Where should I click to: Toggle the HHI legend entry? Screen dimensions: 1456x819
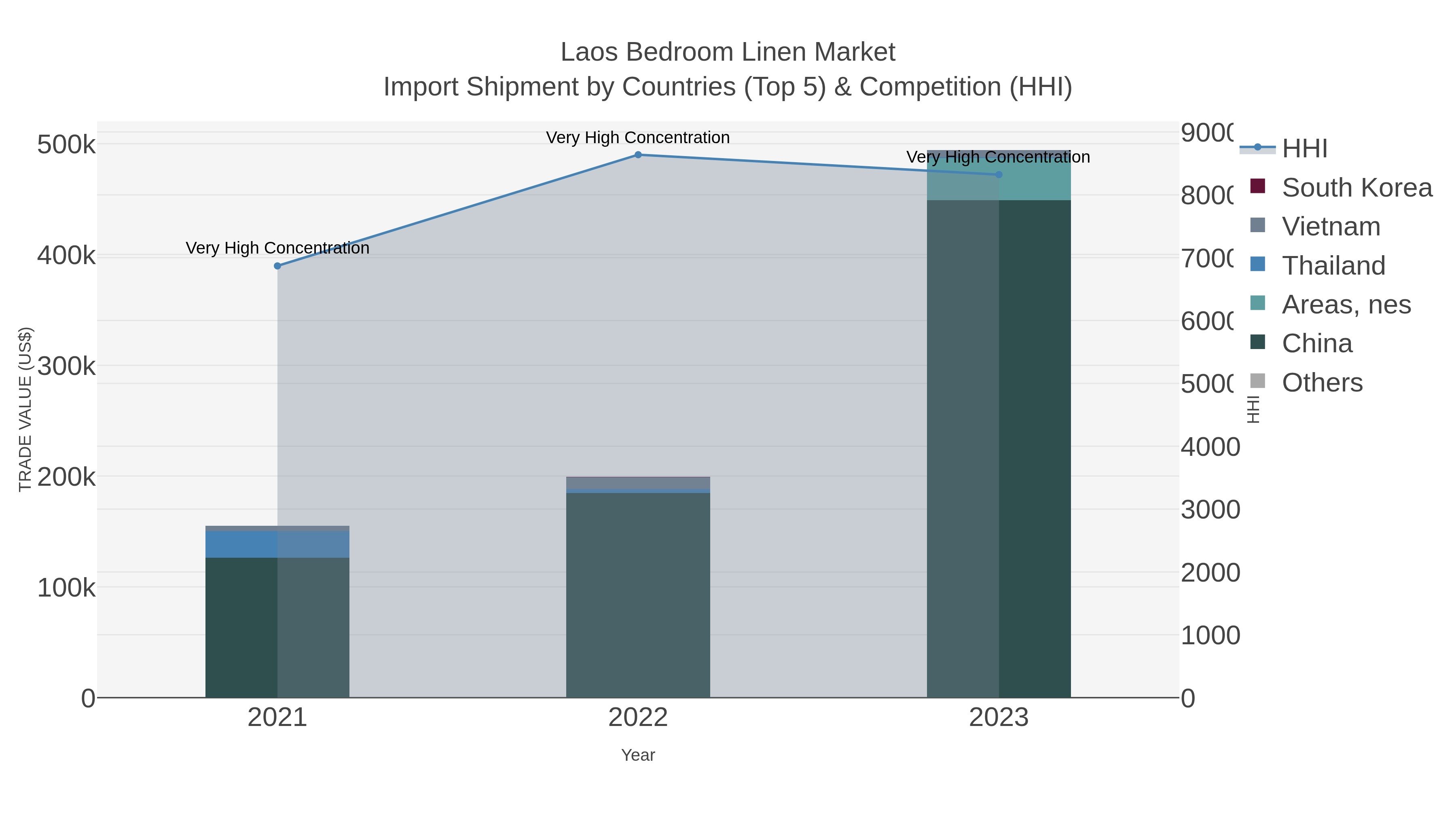click(1283, 149)
